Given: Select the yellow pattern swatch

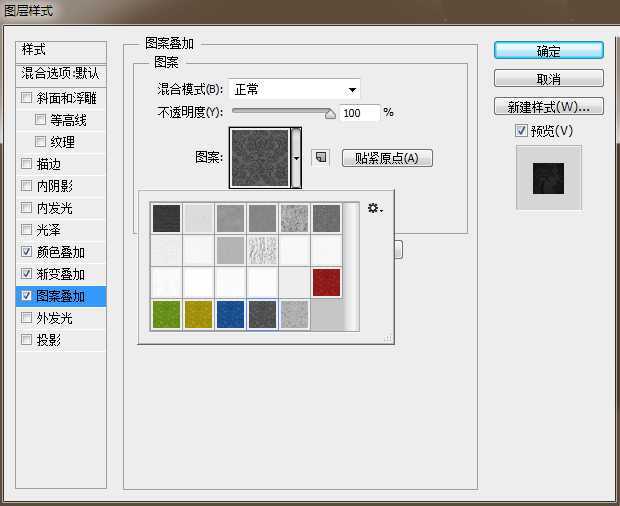Looking at the screenshot, I should 199,315.
